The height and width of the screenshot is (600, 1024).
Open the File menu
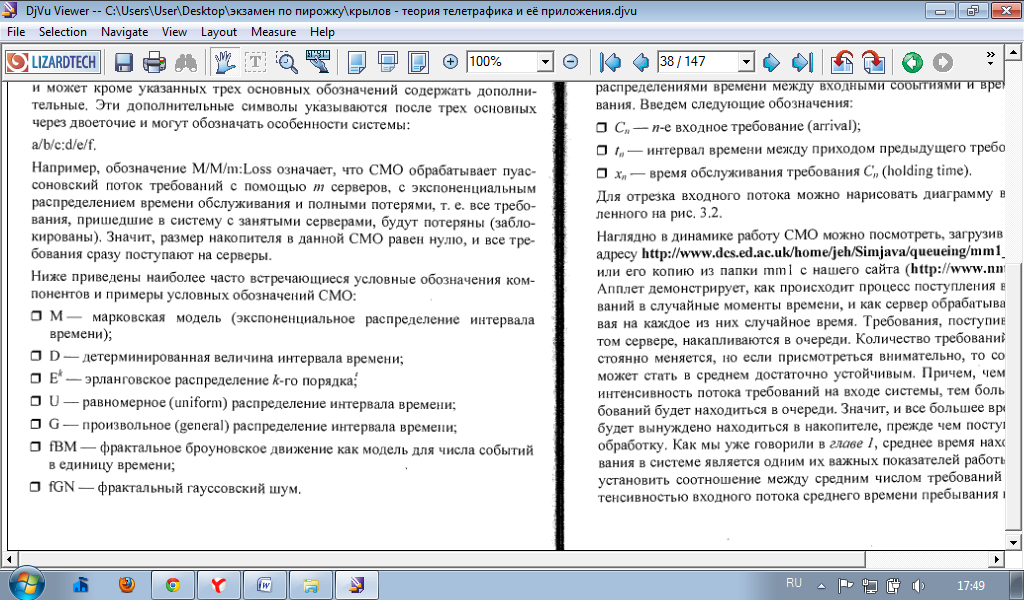coord(16,32)
